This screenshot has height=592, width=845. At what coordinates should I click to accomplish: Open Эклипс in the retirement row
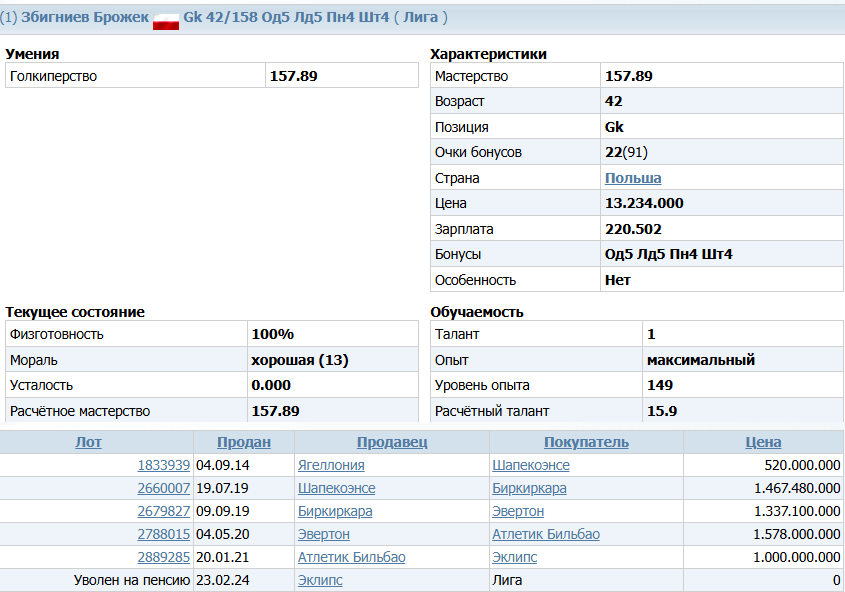click(x=320, y=580)
